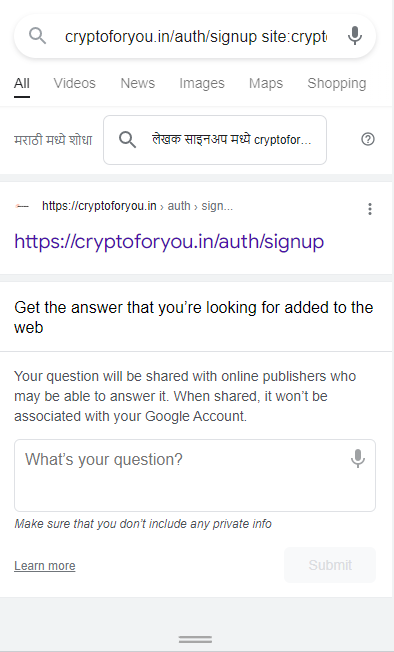The width and height of the screenshot is (394, 652).
Task: Open the Images tab
Action: point(202,83)
